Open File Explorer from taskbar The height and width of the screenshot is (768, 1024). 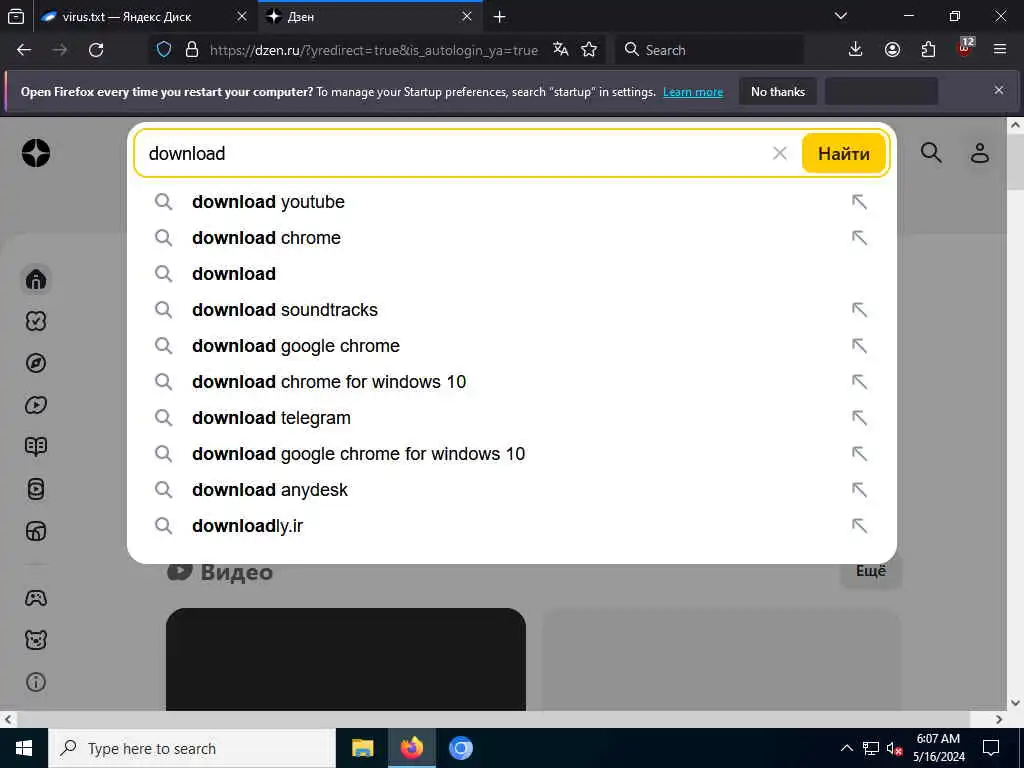pos(362,748)
